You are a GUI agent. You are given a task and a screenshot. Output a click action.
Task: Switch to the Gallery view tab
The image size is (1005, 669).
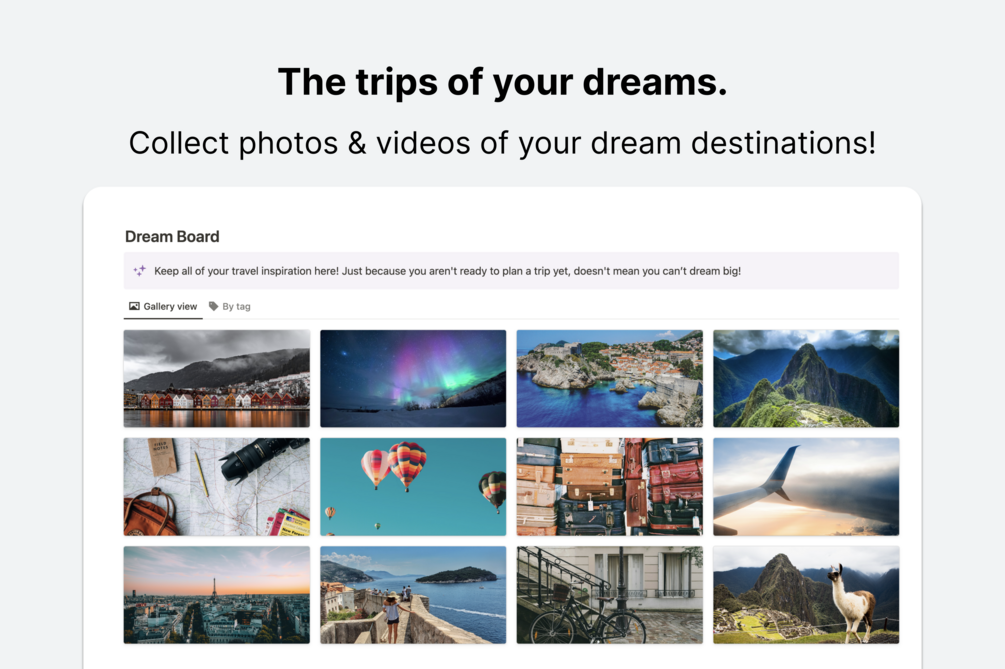tap(163, 306)
